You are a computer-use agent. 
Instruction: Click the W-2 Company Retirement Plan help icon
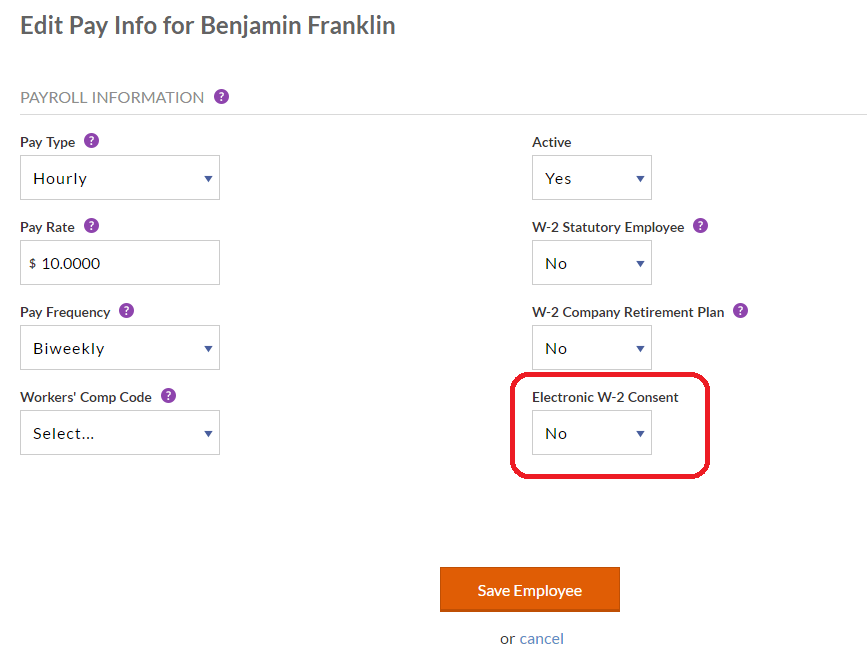(740, 311)
